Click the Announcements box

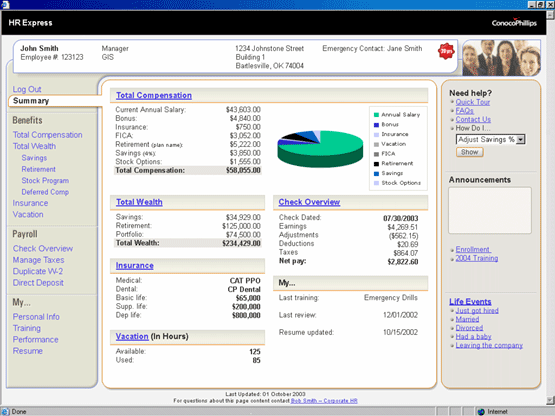pyautogui.click(x=490, y=210)
